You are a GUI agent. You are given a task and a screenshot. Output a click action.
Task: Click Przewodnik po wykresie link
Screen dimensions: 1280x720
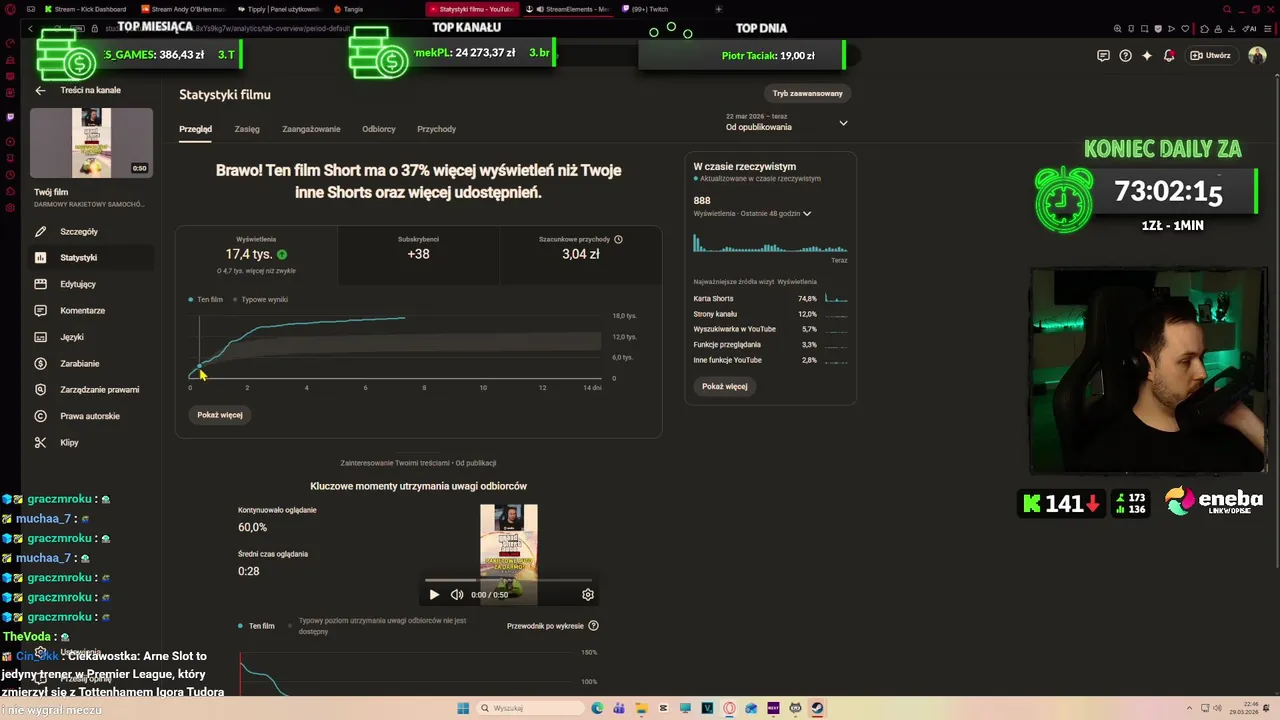pyautogui.click(x=545, y=626)
